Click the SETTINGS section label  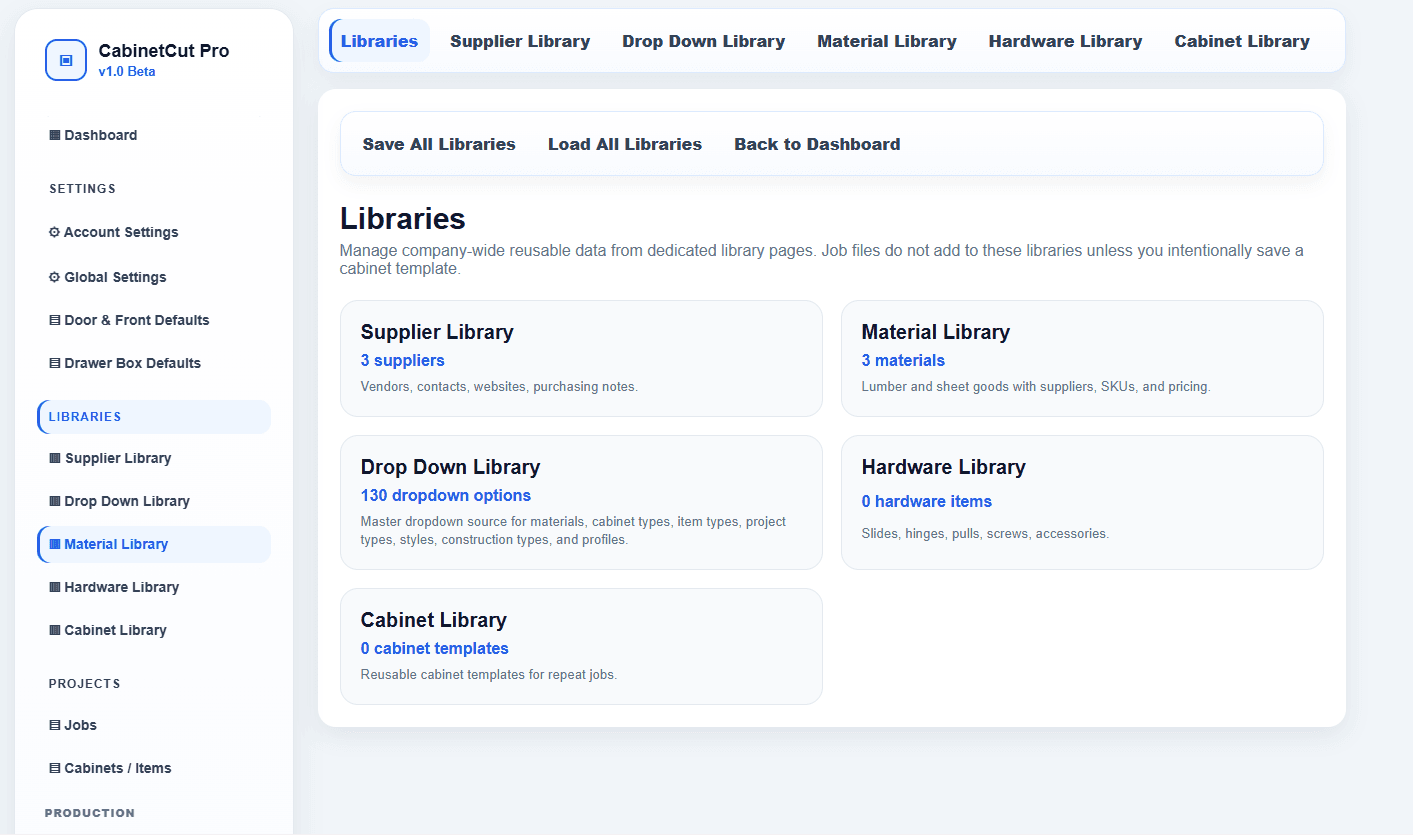tap(83, 189)
